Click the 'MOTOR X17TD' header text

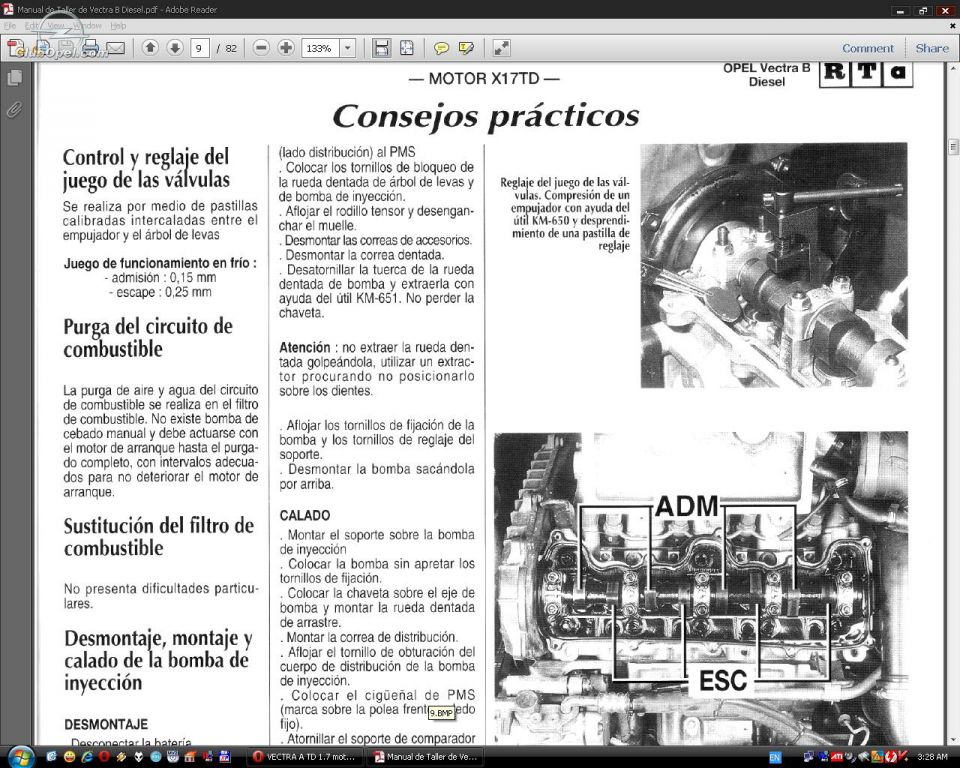coord(484,78)
